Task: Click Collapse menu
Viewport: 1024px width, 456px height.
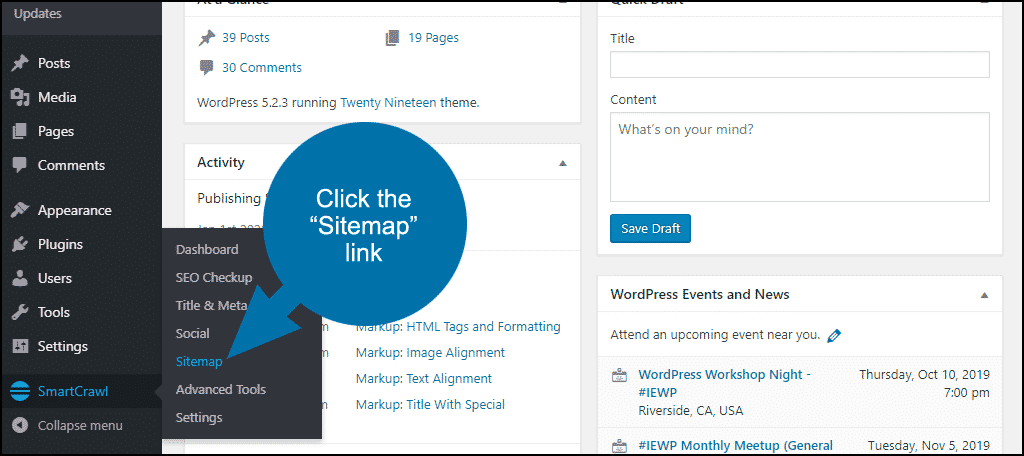Action: click(x=80, y=425)
